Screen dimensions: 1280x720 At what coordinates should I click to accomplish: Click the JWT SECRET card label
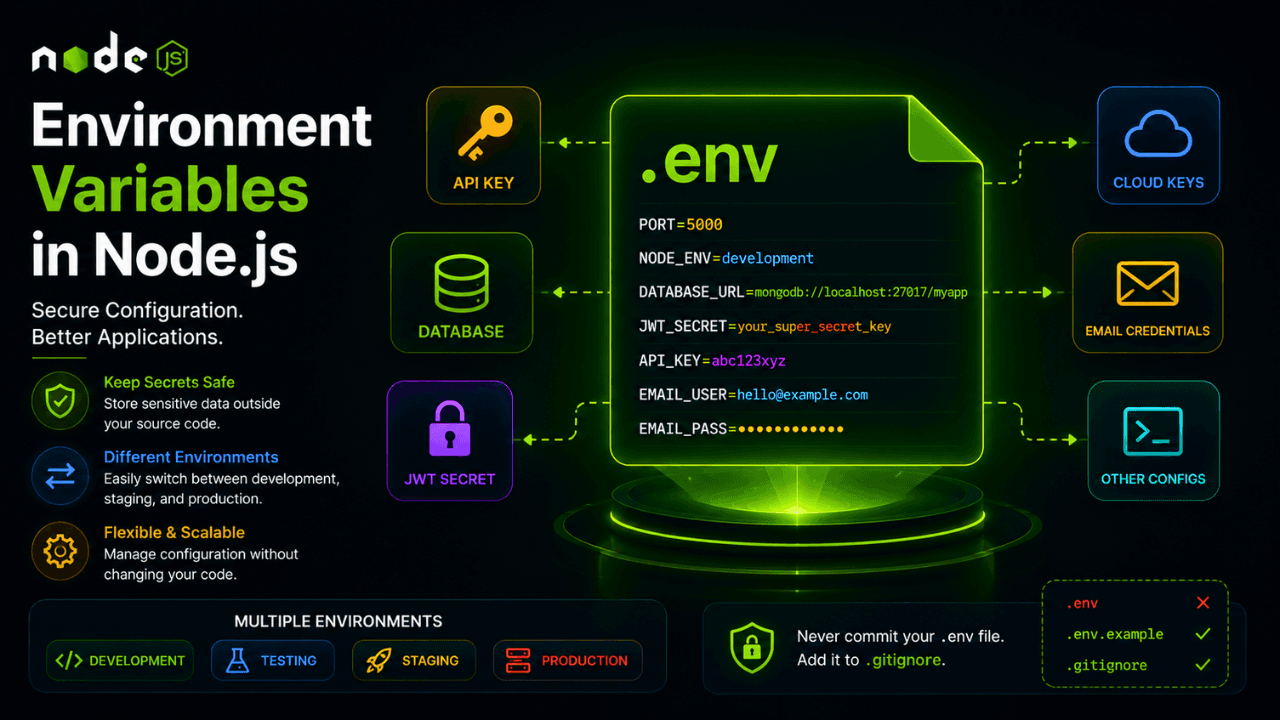(449, 479)
